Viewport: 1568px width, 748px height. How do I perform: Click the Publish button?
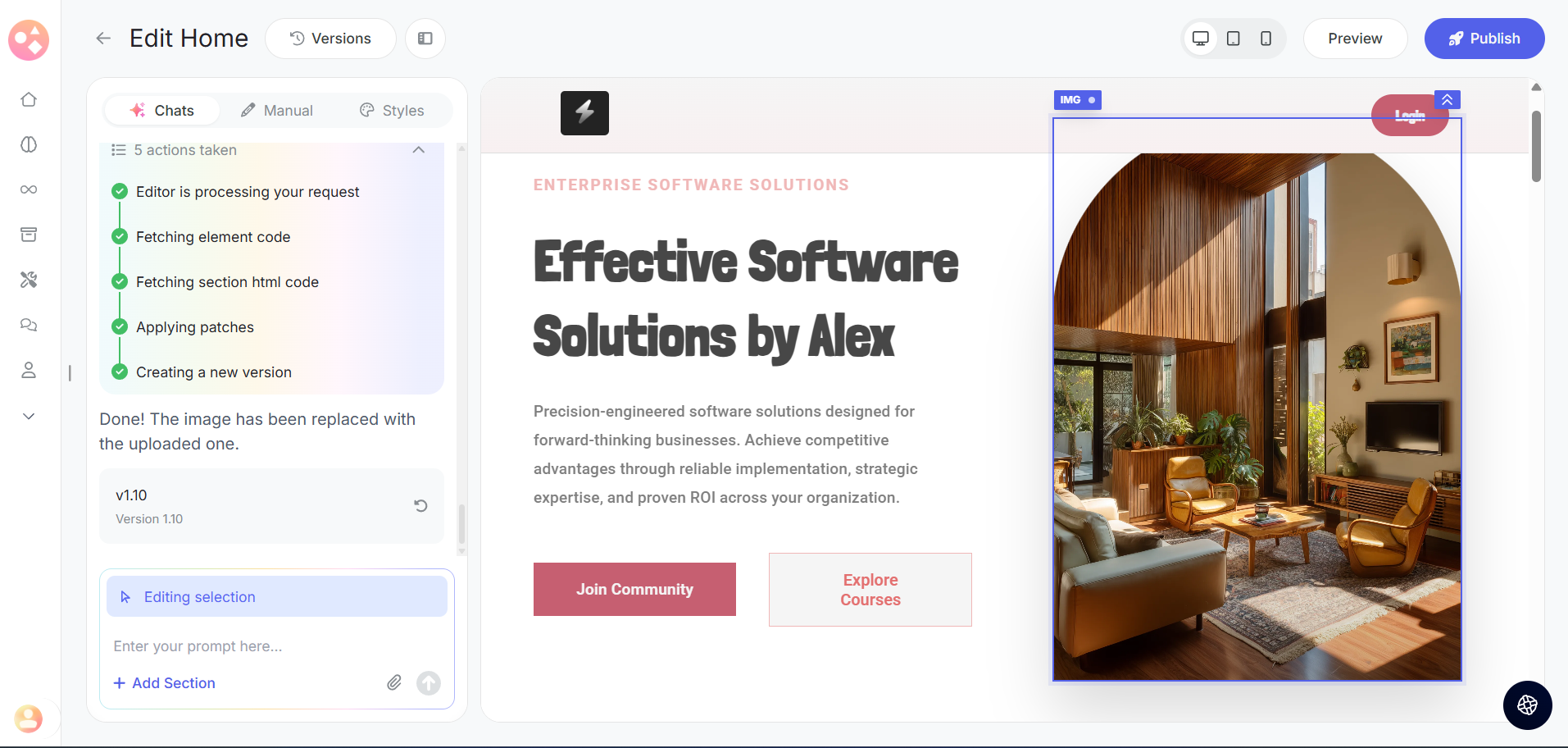[1484, 39]
